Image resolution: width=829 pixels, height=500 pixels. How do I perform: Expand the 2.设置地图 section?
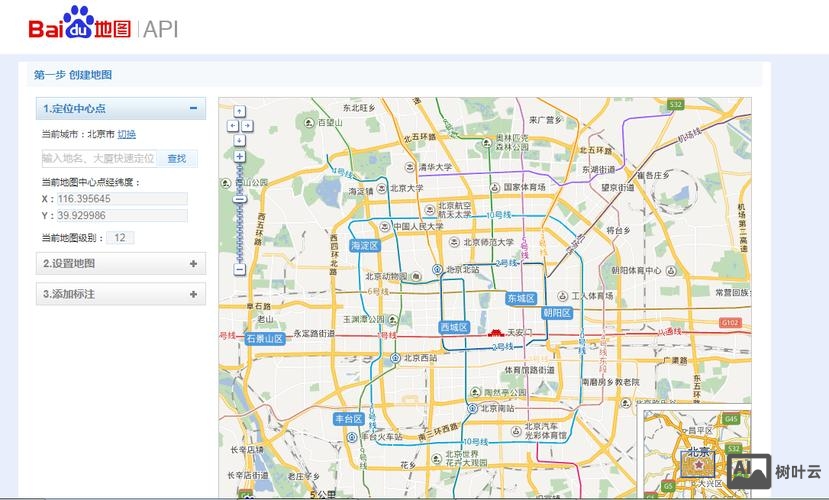pos(194,263)
